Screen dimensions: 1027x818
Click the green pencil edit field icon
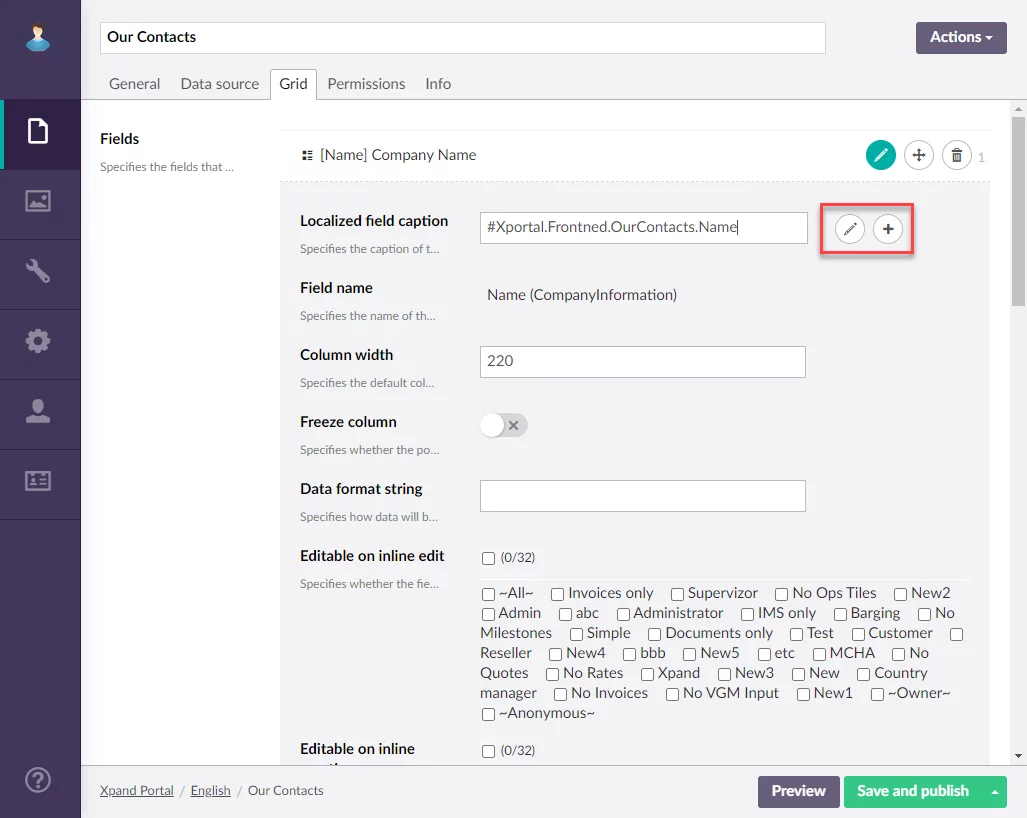tap(880, 155)
